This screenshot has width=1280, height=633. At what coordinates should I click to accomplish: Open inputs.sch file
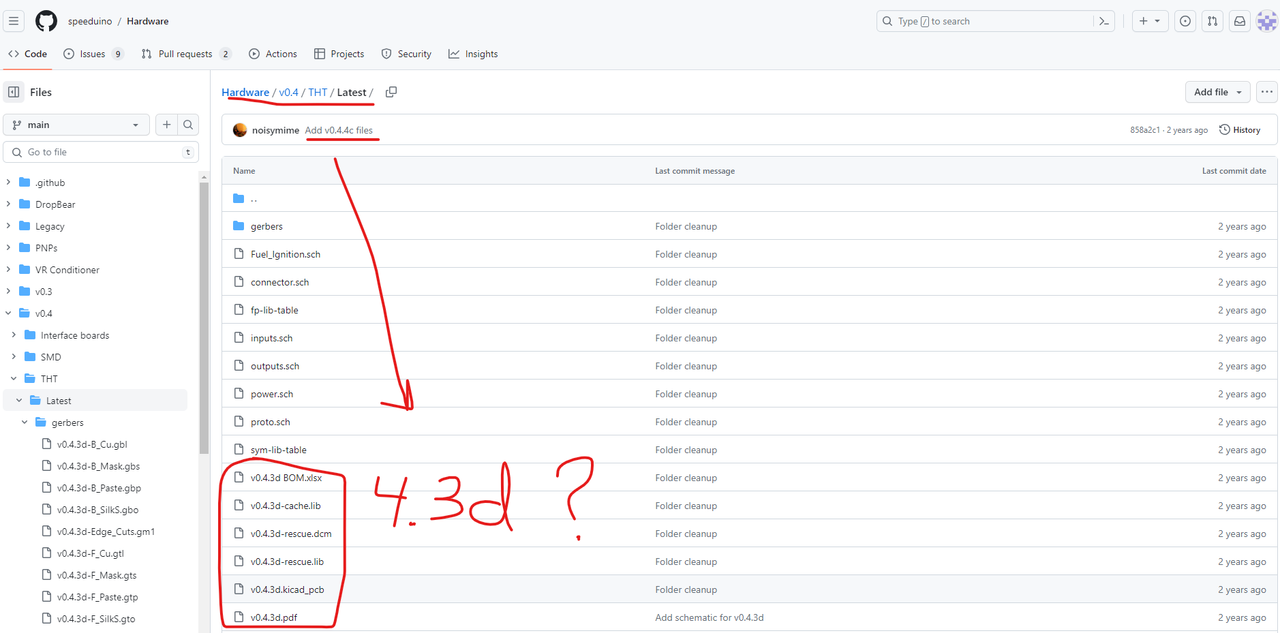[271, 338]
